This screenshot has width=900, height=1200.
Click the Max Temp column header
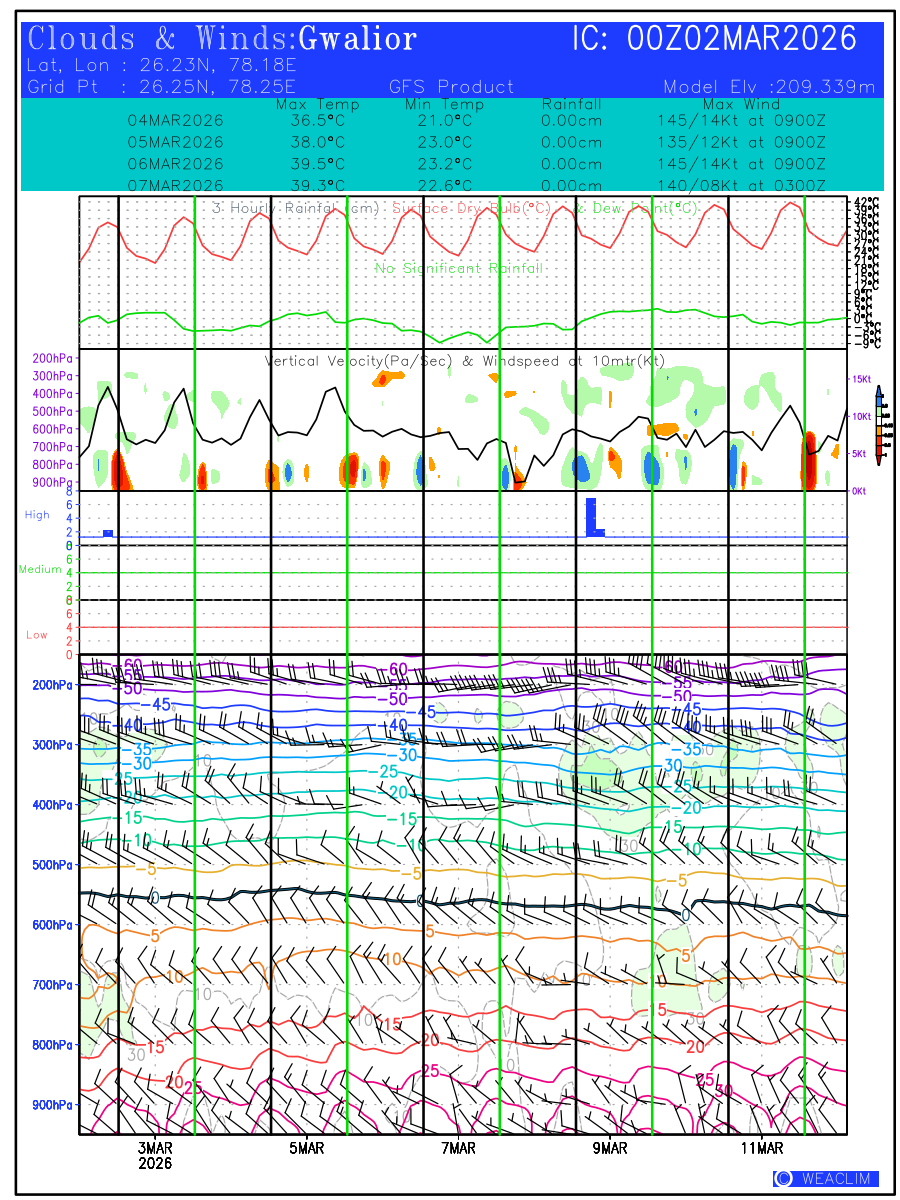pos(317,104)
